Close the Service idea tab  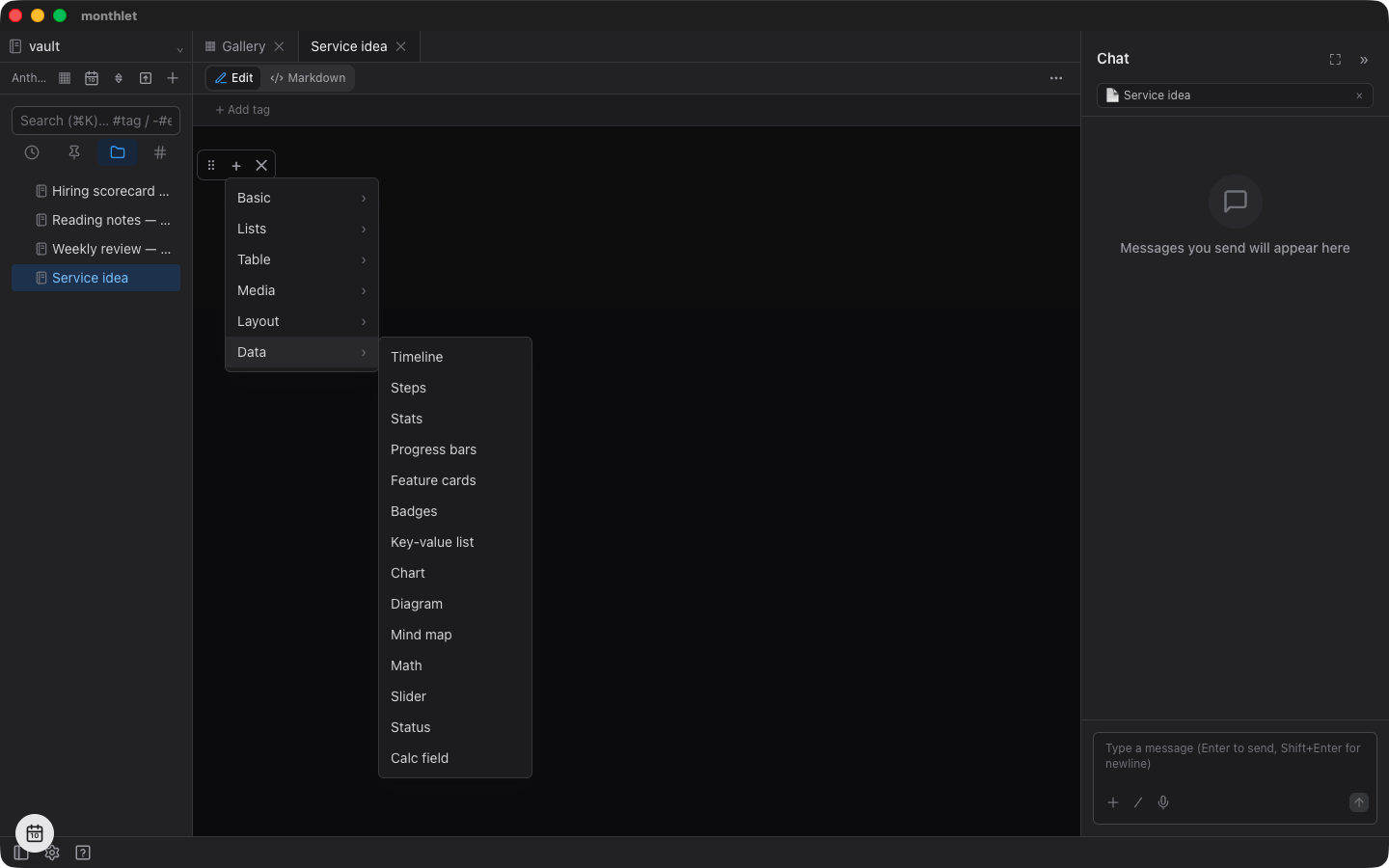click(x=401, y=46)
